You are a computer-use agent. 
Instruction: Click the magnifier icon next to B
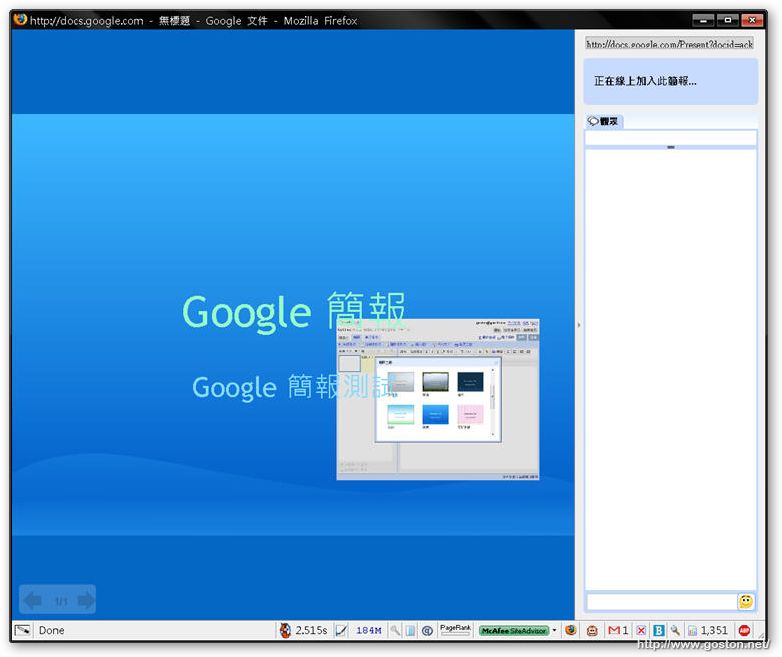[x=675, y=631]
